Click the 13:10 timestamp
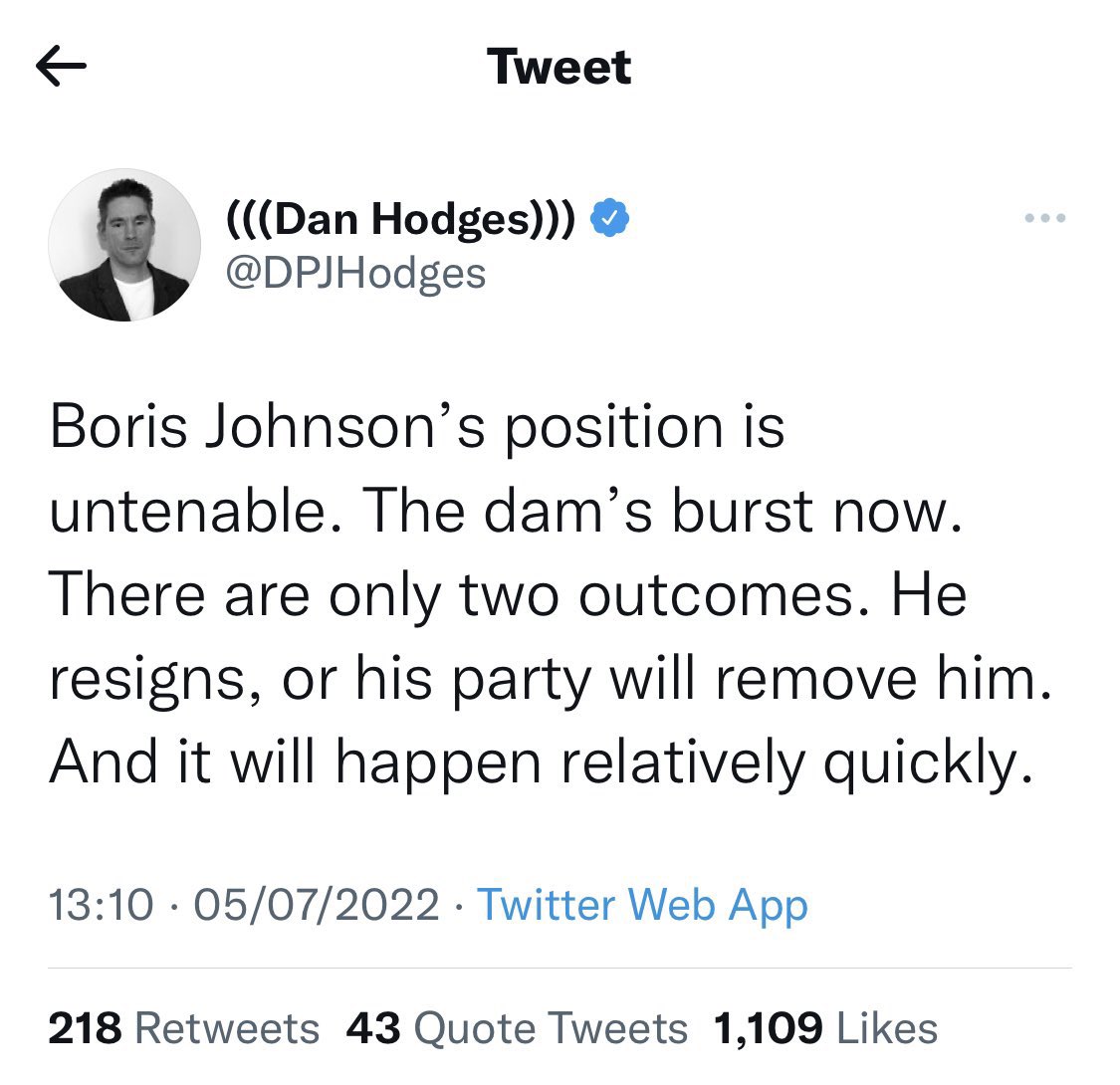 click(101, 904)
